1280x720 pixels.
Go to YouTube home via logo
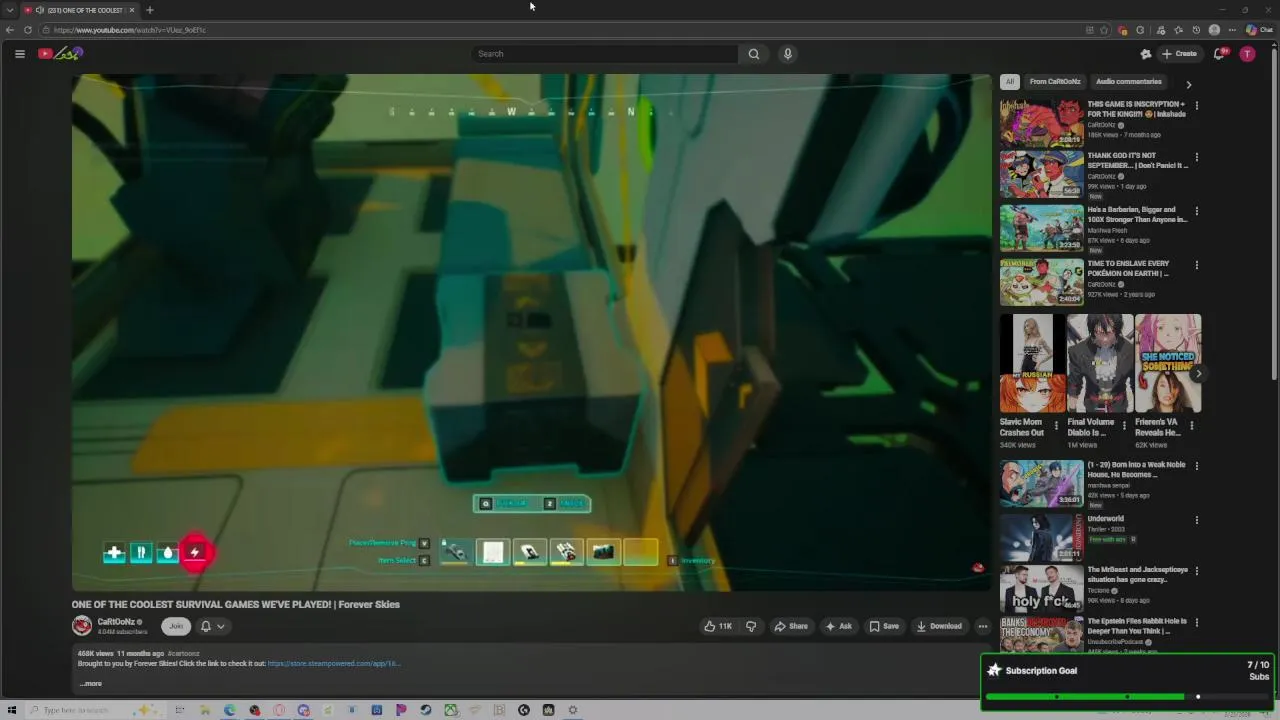(x=60, y=54)
